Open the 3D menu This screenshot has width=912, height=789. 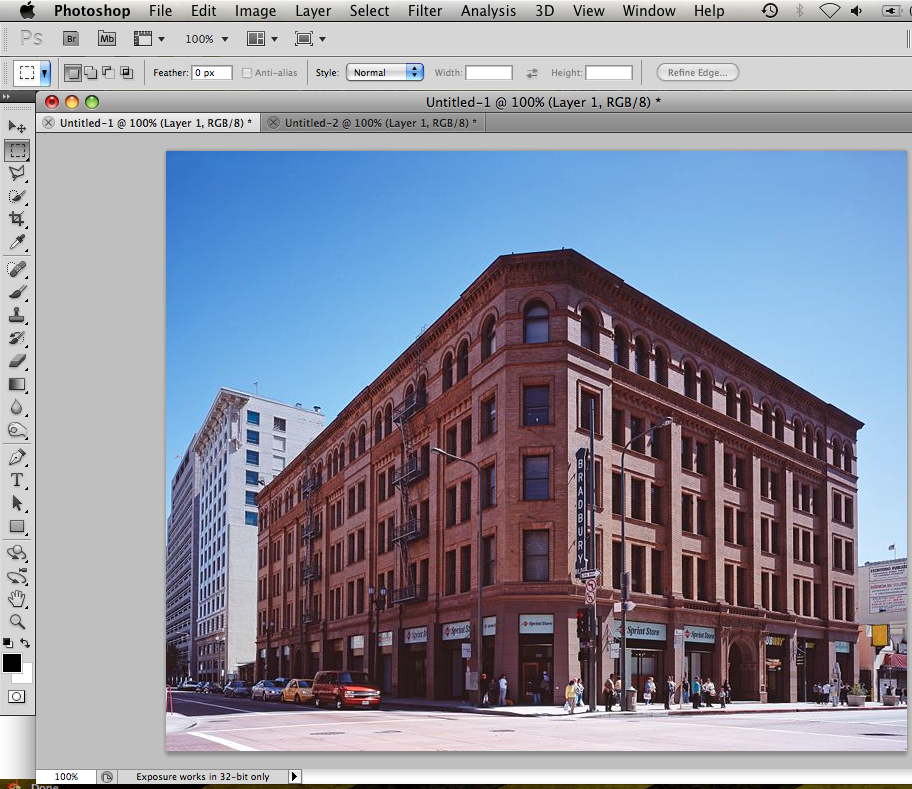tap(544, 11)
